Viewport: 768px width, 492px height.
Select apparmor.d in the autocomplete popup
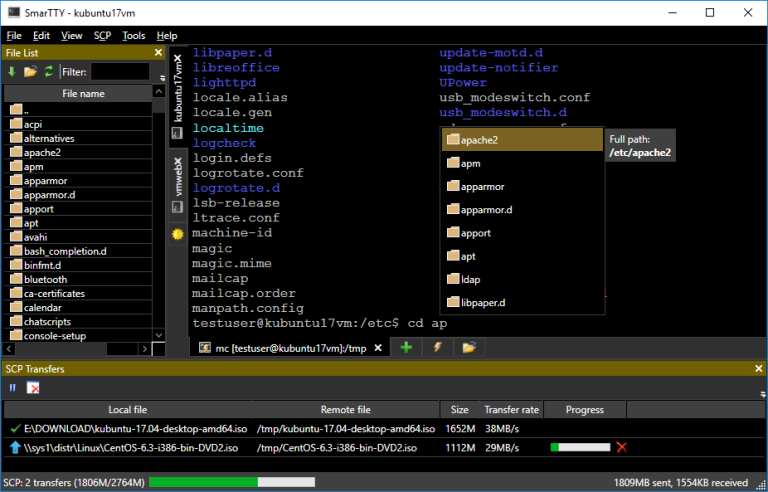click(x=487, y=210)
